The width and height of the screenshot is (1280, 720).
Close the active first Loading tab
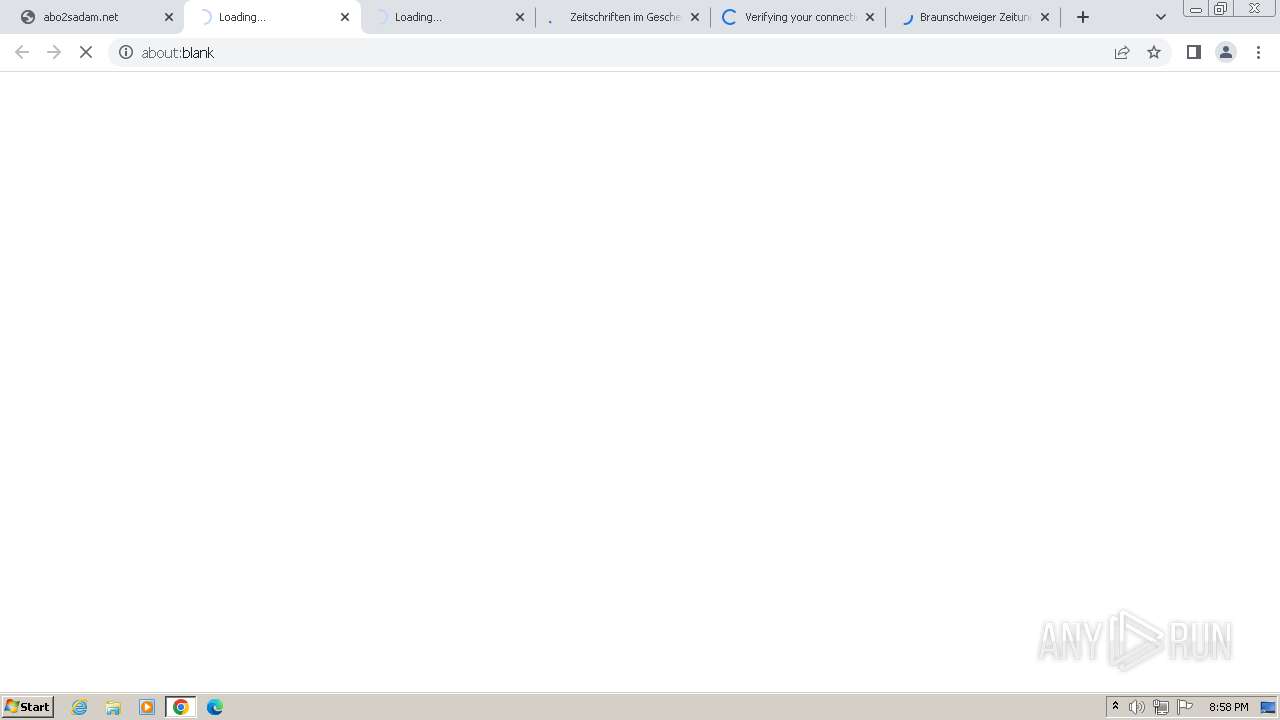pos(345,17)
